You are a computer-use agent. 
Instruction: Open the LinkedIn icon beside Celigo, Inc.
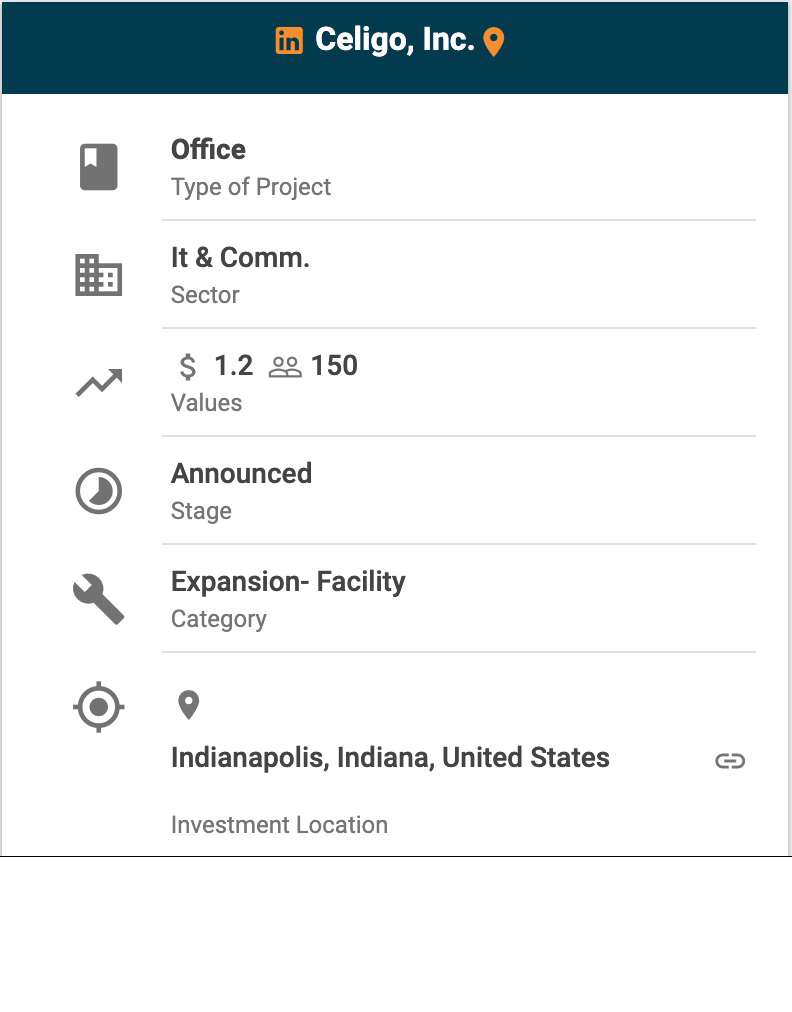(x=289, y=41)
